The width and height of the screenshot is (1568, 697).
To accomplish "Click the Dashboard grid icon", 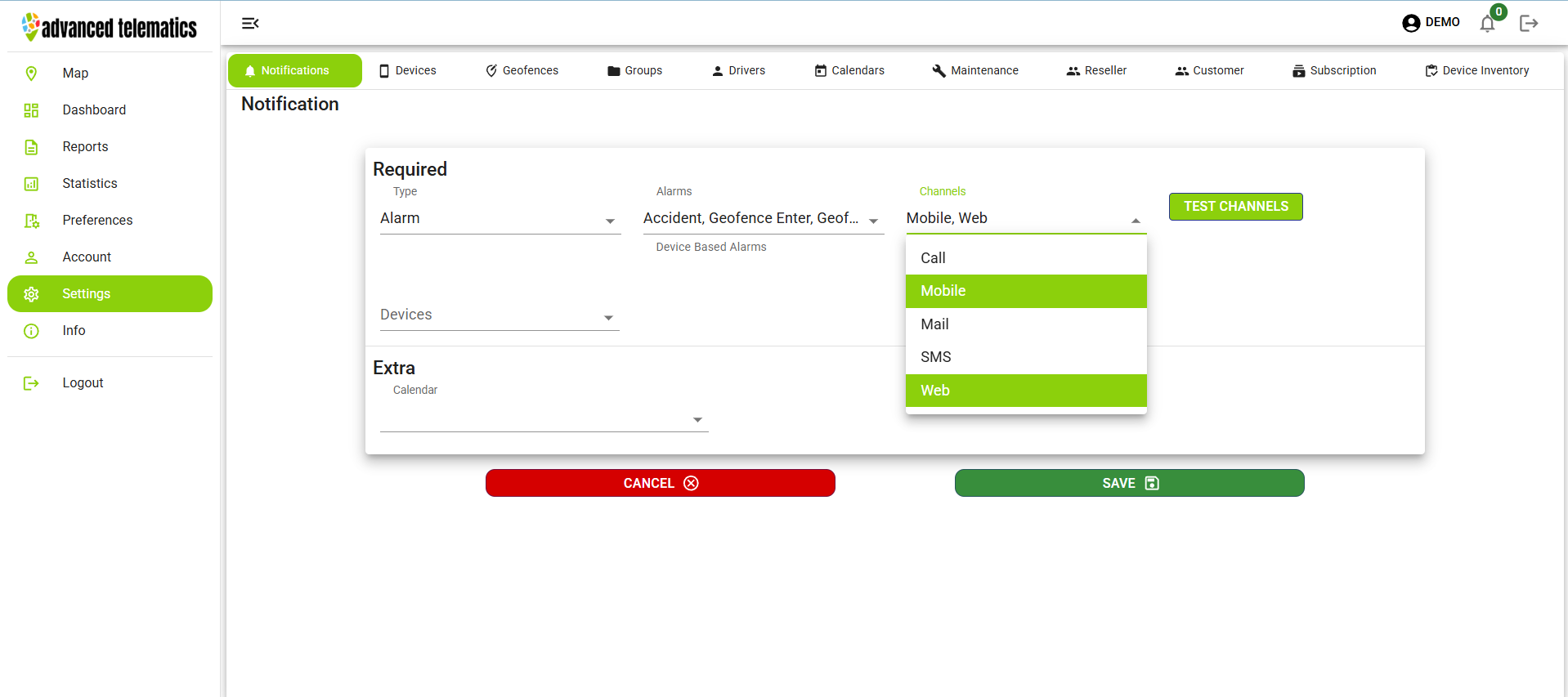I will click(31, 110).
